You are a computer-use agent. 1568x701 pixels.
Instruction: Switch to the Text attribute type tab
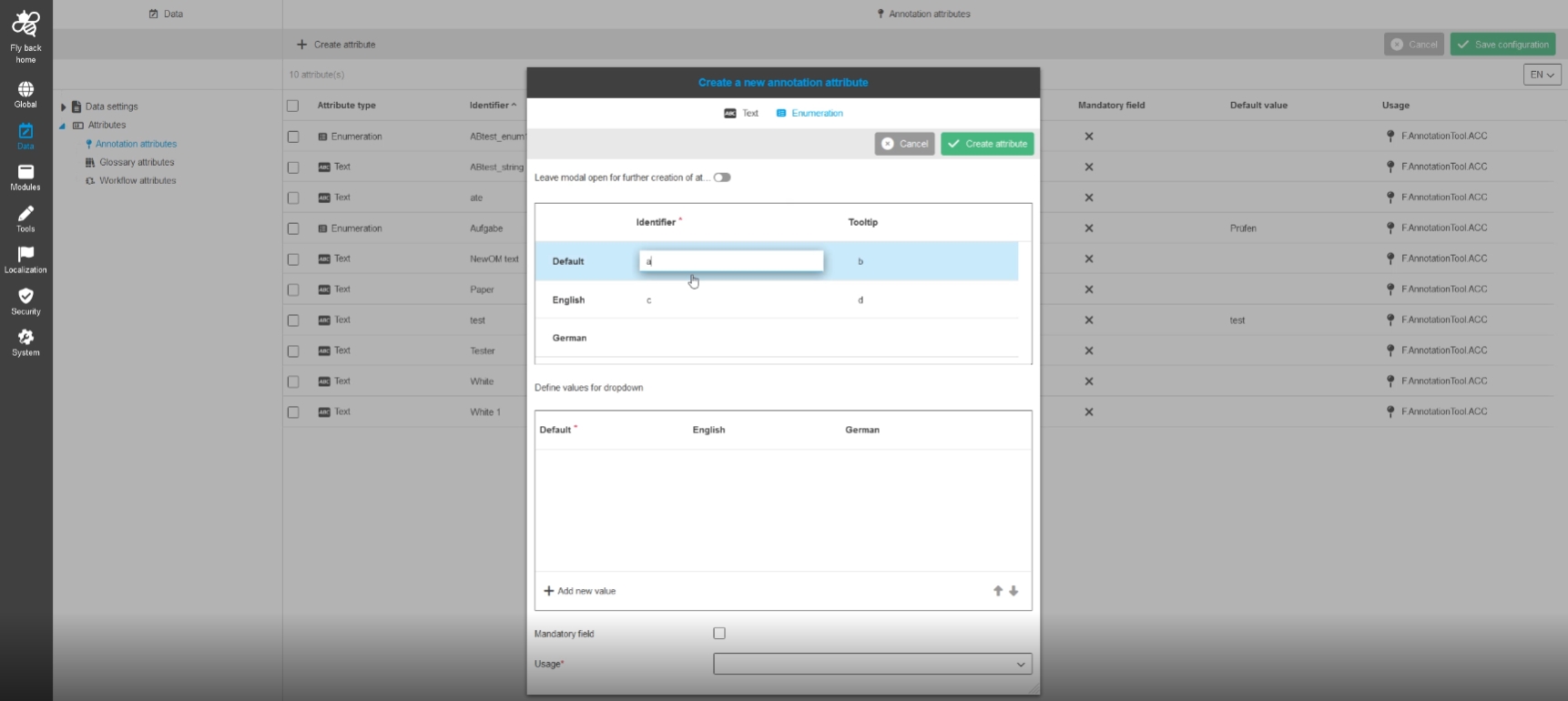(741, 113)
